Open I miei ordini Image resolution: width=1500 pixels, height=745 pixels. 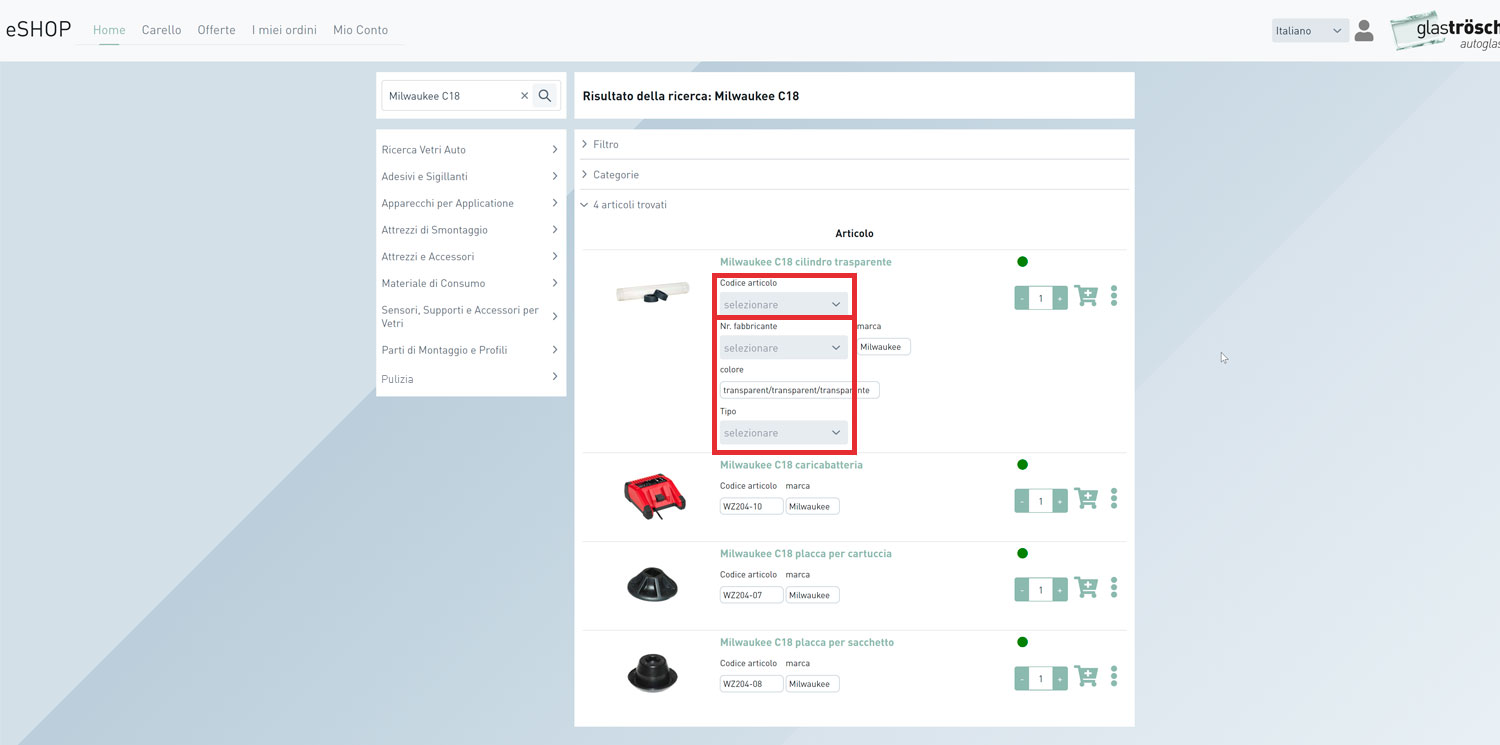[x=284, y=30]
